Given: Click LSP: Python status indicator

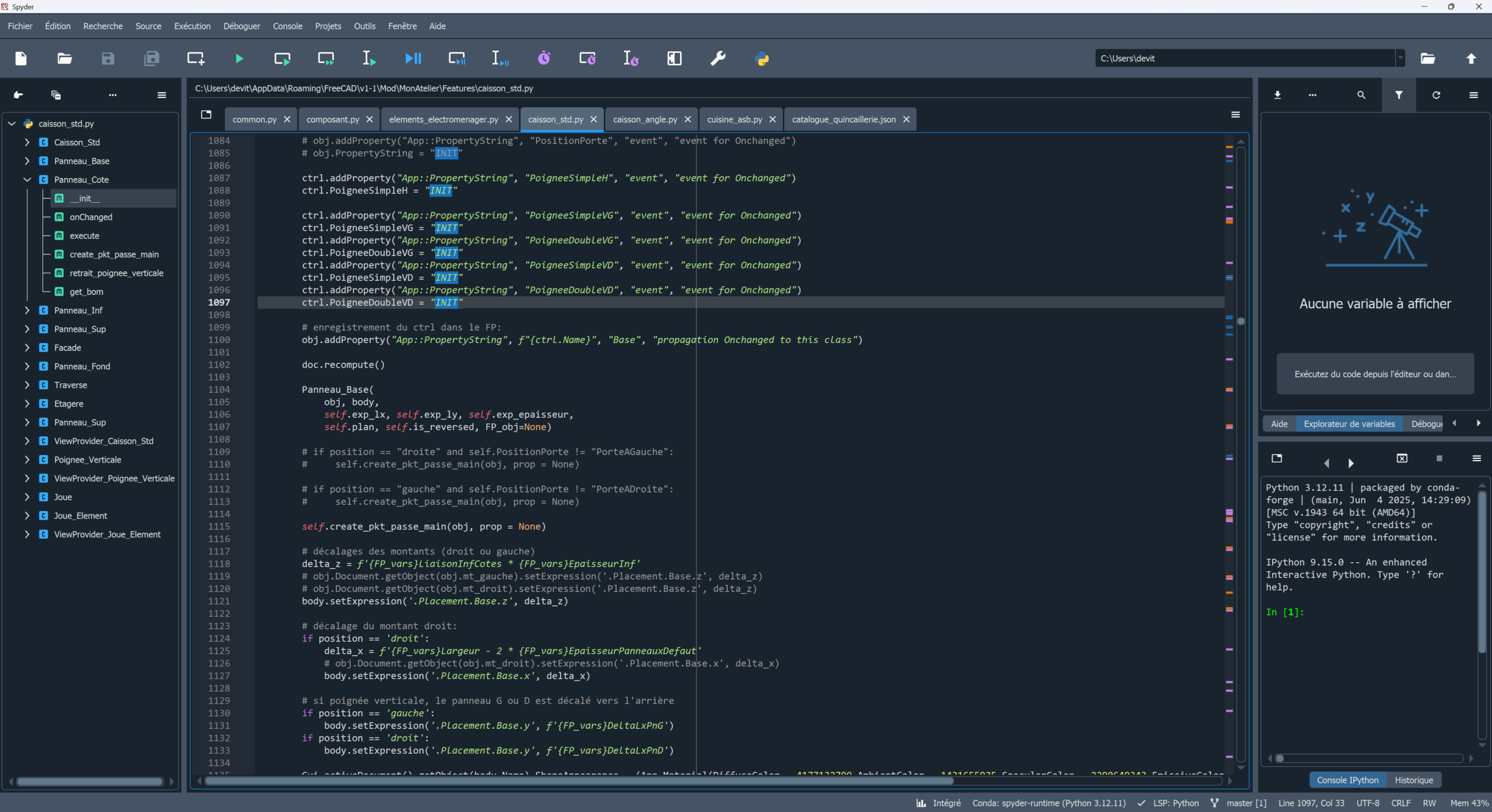Looking at the screenshot, I should (x=1169, y=803).
